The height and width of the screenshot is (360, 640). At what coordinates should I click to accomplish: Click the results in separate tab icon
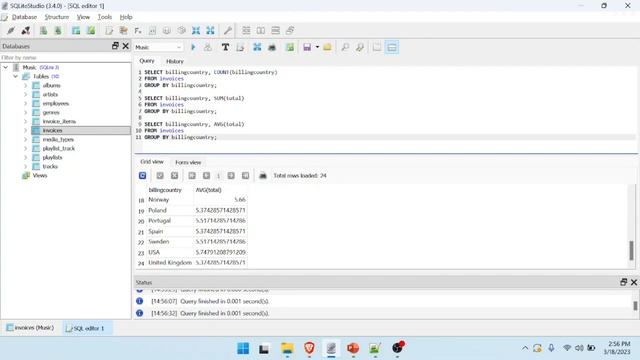click(377, 47)
